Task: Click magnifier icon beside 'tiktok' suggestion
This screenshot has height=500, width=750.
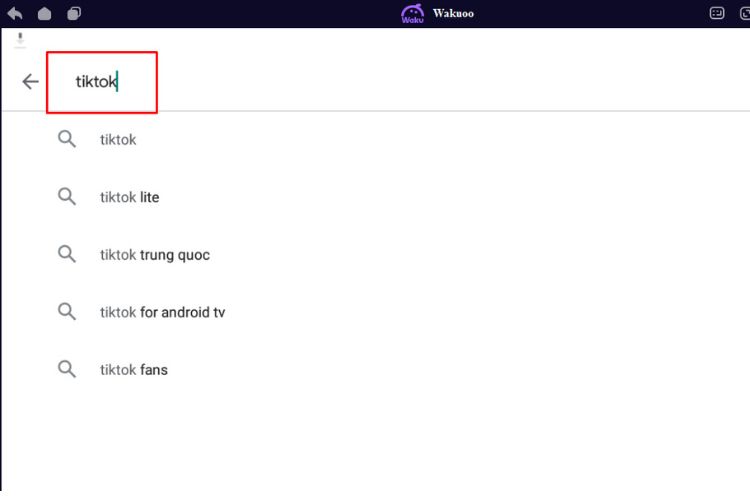Action: point(67,139)
